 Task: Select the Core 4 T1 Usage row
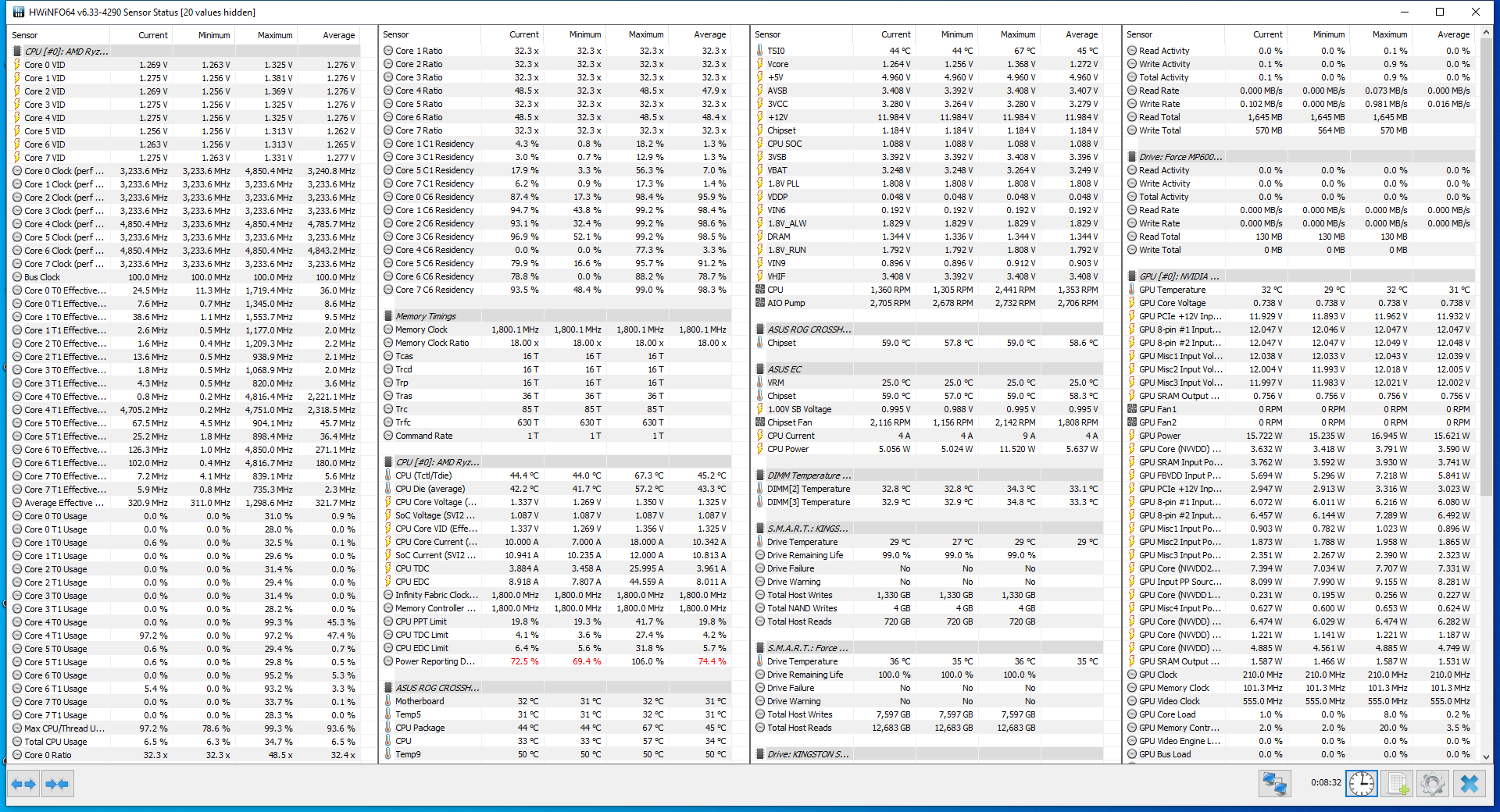pos(184,636)
